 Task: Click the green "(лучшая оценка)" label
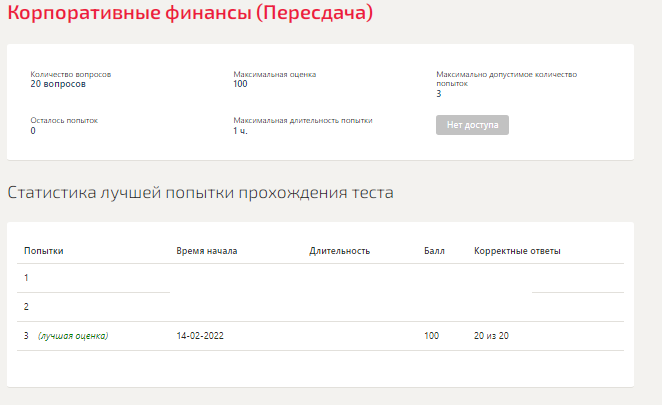[x=73, y=336]
